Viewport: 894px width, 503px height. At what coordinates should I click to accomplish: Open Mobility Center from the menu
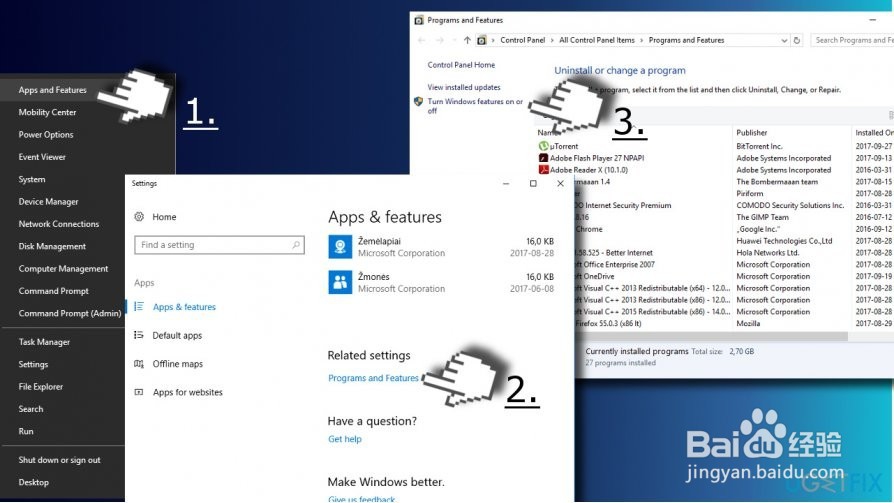[47, 112]
